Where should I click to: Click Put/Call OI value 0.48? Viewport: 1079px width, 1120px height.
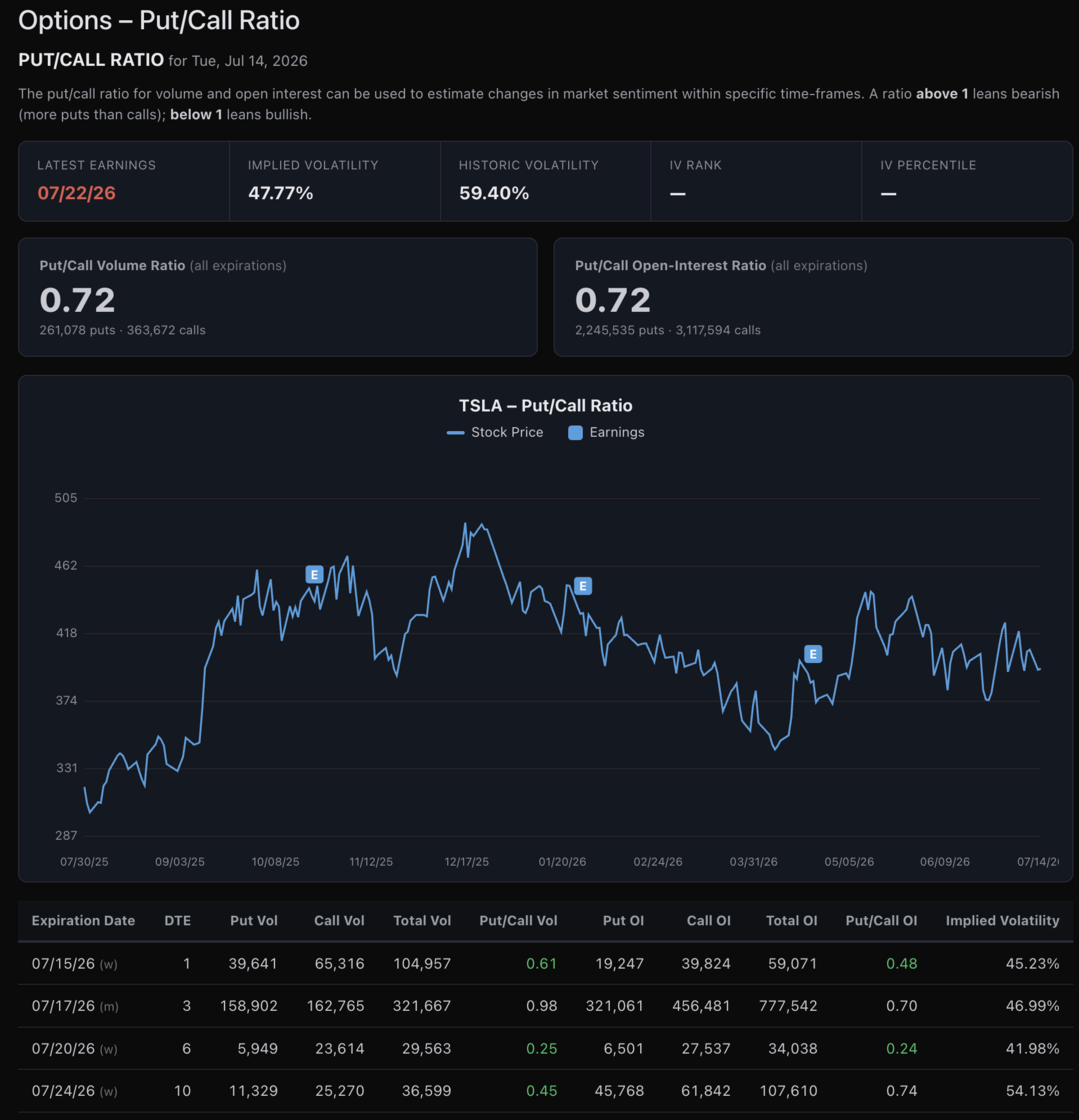click(901, 964)
